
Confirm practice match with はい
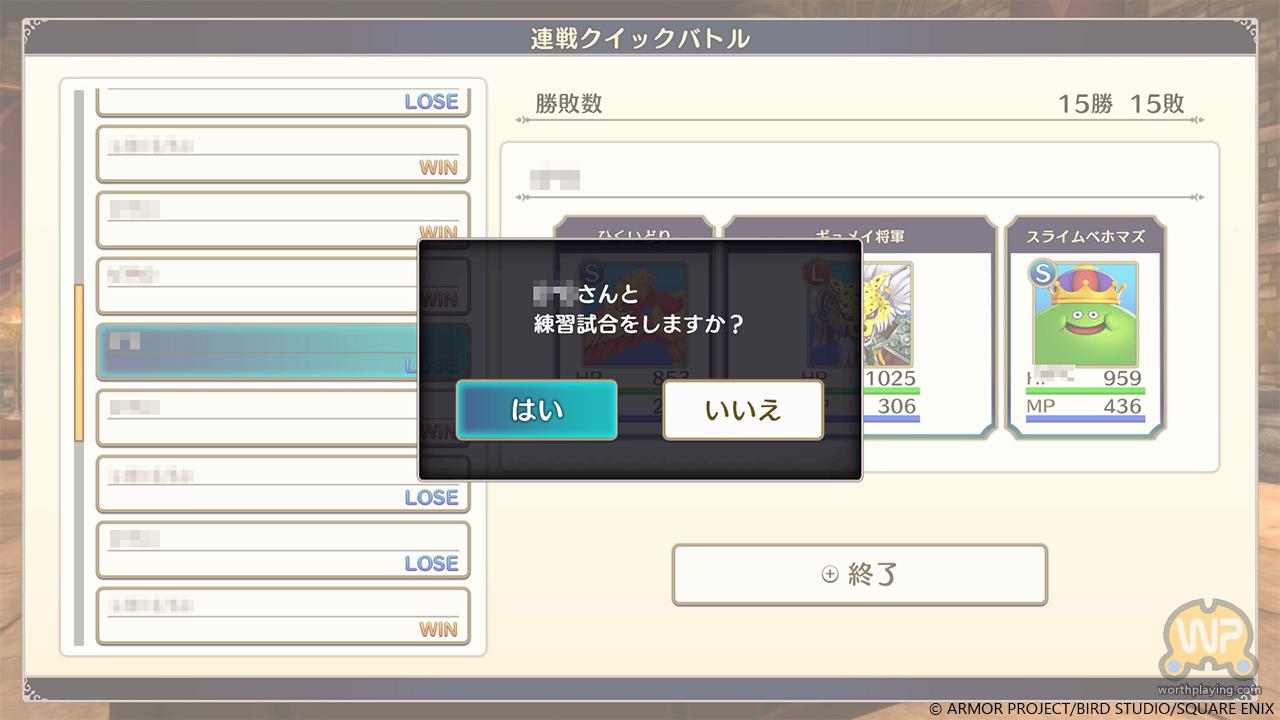[537, 410]
